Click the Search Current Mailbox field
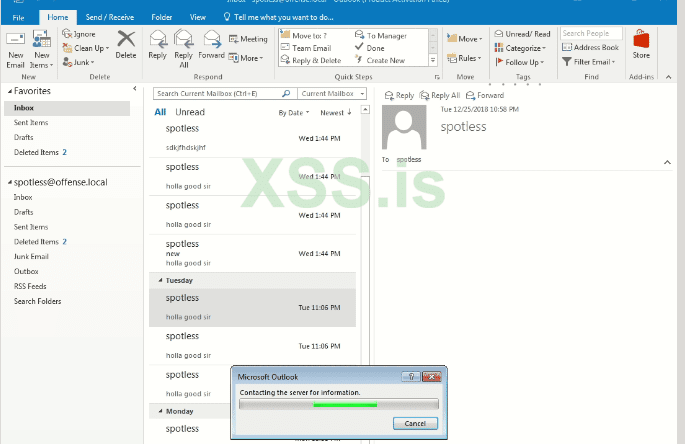 coord(217,94)
